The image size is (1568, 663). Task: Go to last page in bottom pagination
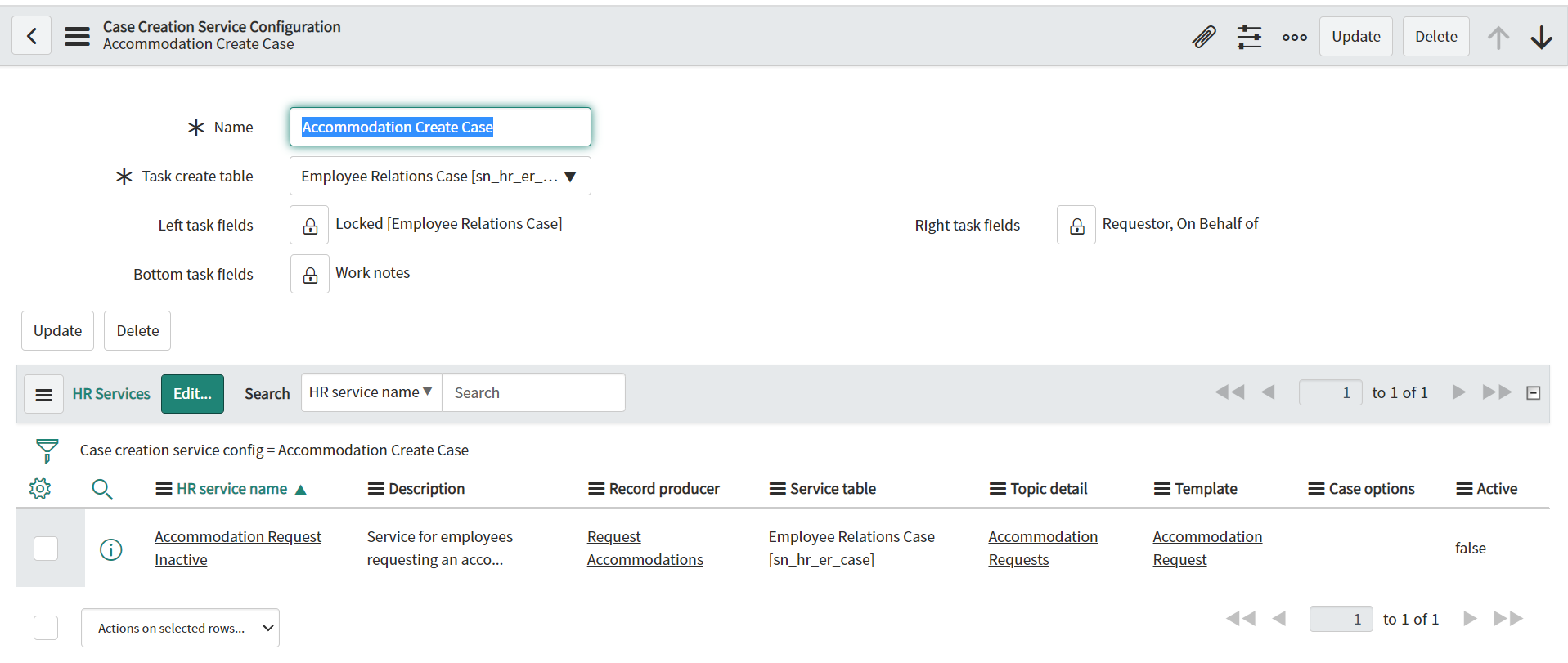pos(1508,619)
